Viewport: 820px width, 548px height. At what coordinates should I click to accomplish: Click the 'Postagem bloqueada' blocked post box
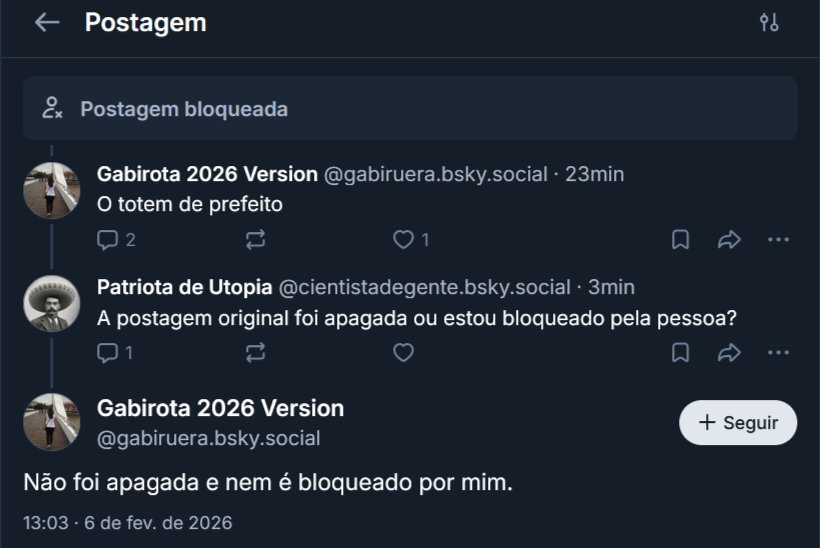pos(410,108)
